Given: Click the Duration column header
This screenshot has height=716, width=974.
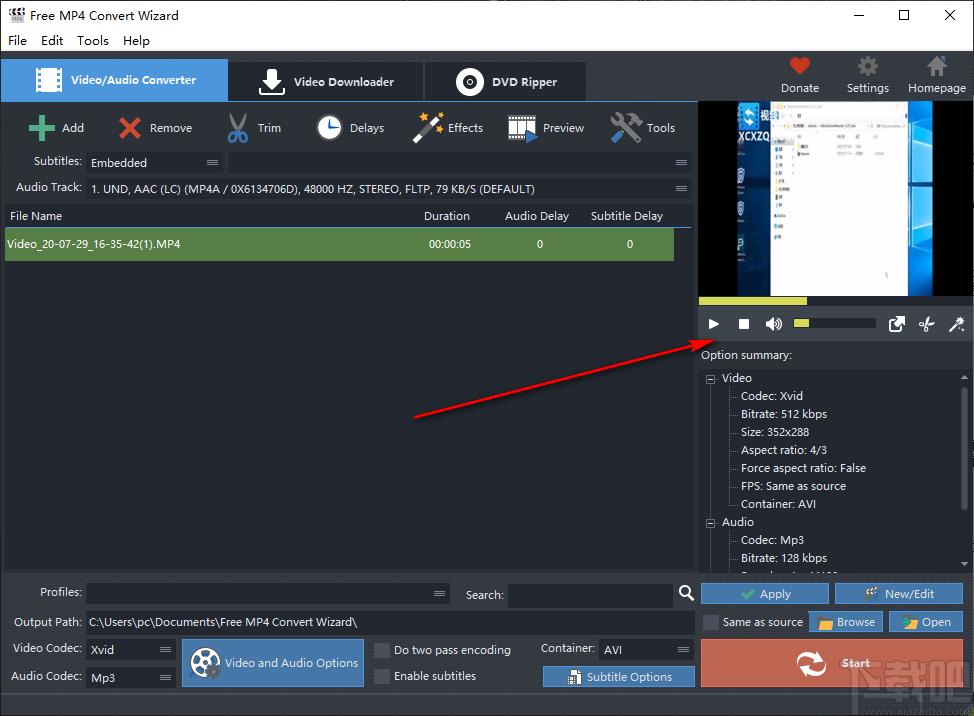Looking at the screenshot, I should pyautogui.click(x=447, y=216).
